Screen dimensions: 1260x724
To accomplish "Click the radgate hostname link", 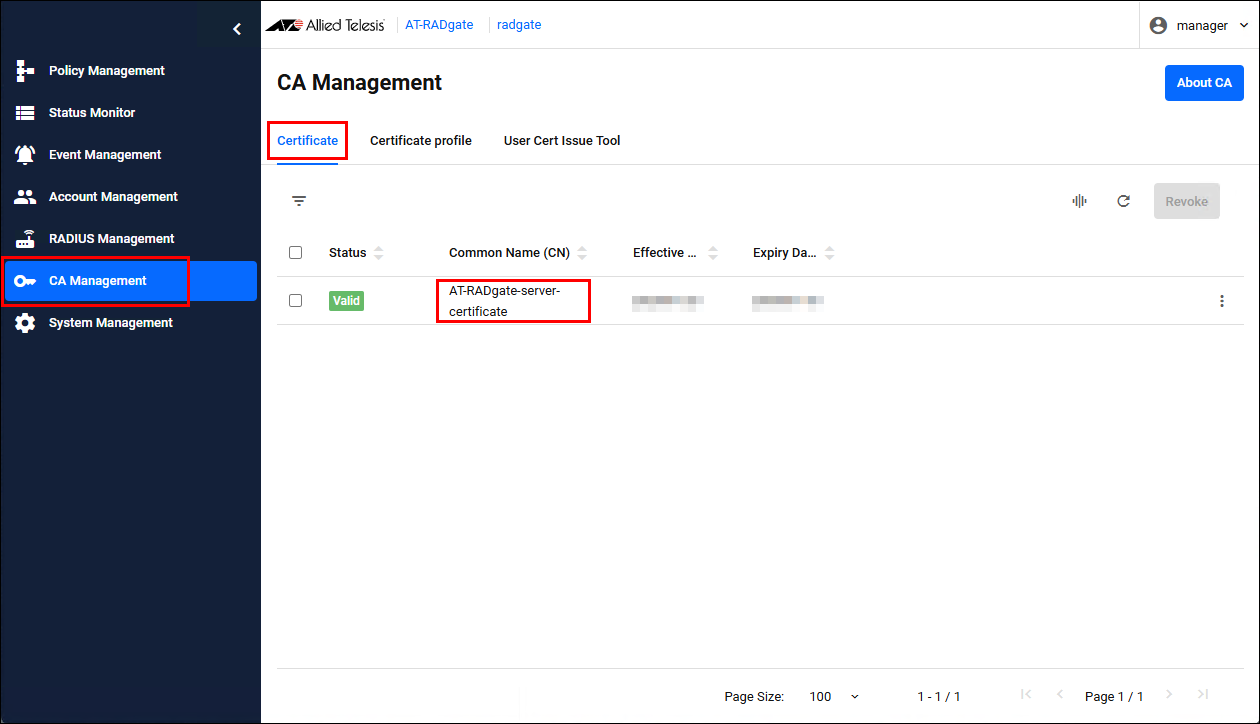I will click(519, 25).
